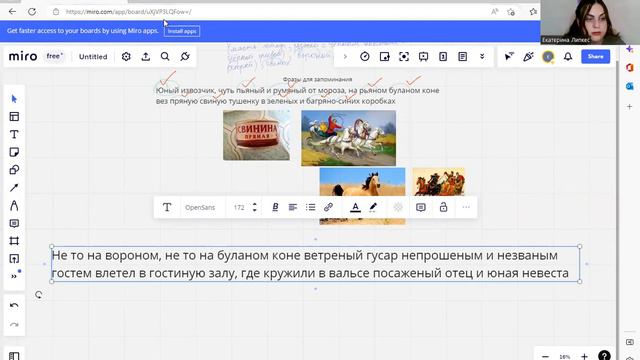Undo the last action
The width and height of the screenshot is (640, 360).
(14, 306)
